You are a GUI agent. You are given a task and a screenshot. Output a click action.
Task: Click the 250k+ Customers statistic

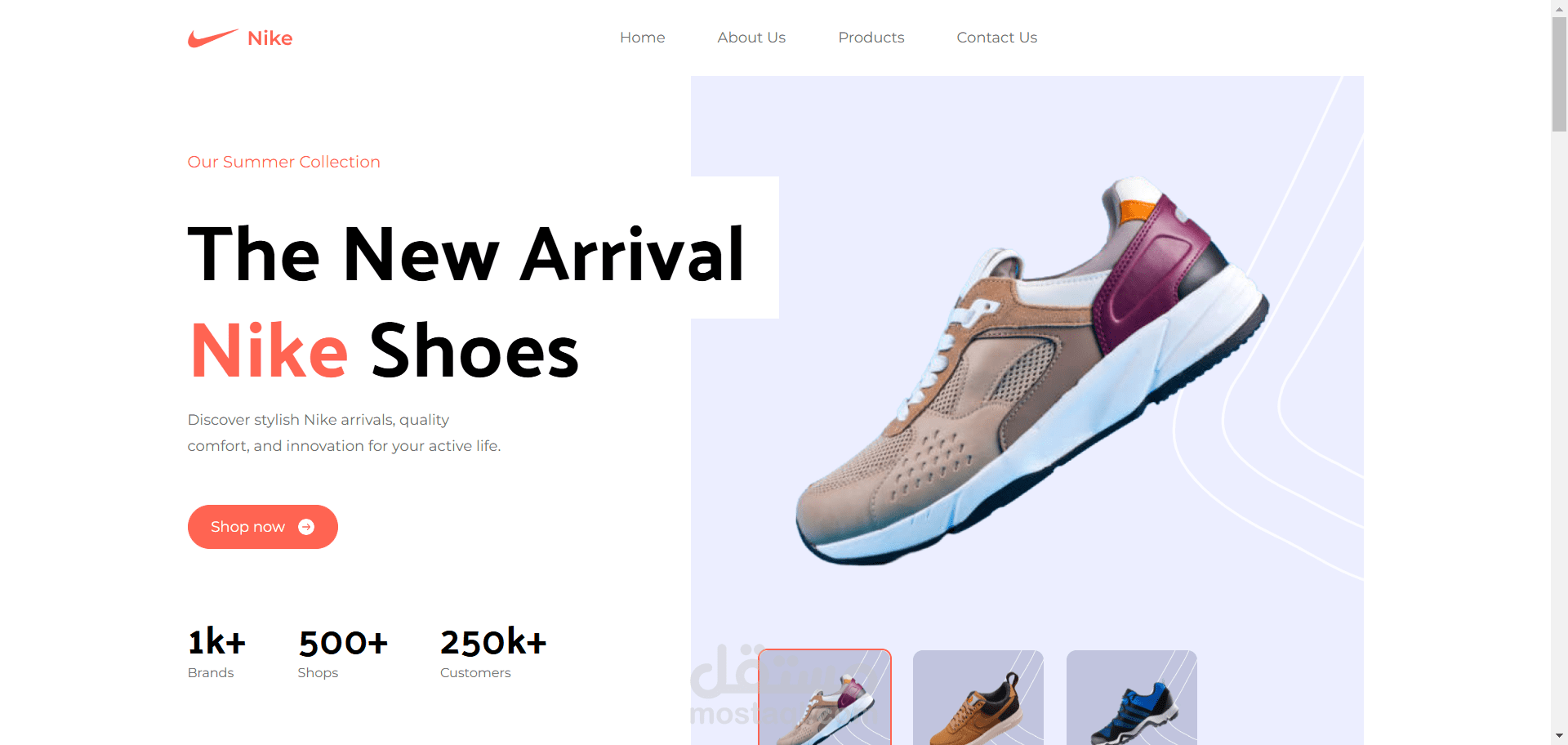(x=493, y=652)
